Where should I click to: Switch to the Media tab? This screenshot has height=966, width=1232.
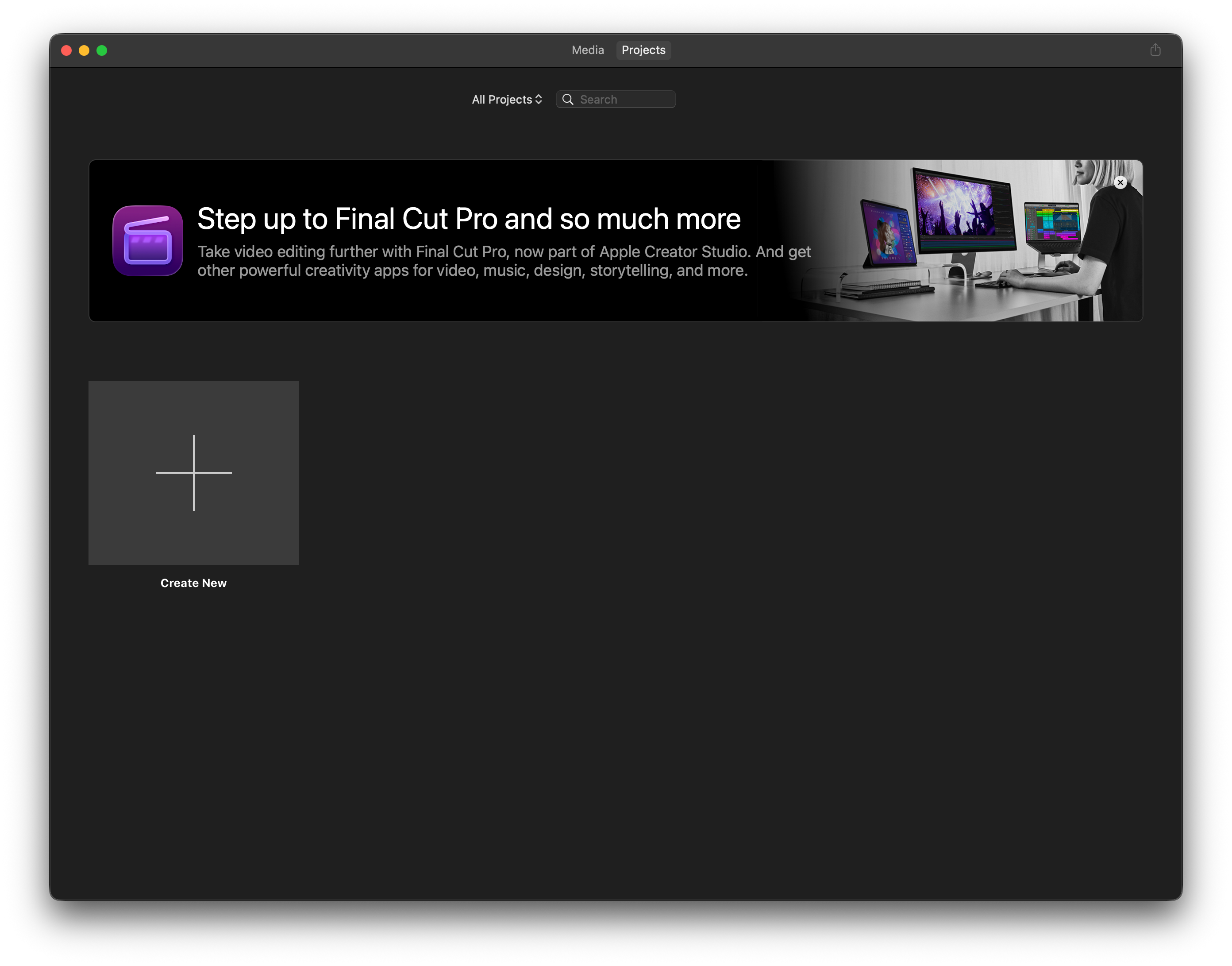[x=587, y=50]
